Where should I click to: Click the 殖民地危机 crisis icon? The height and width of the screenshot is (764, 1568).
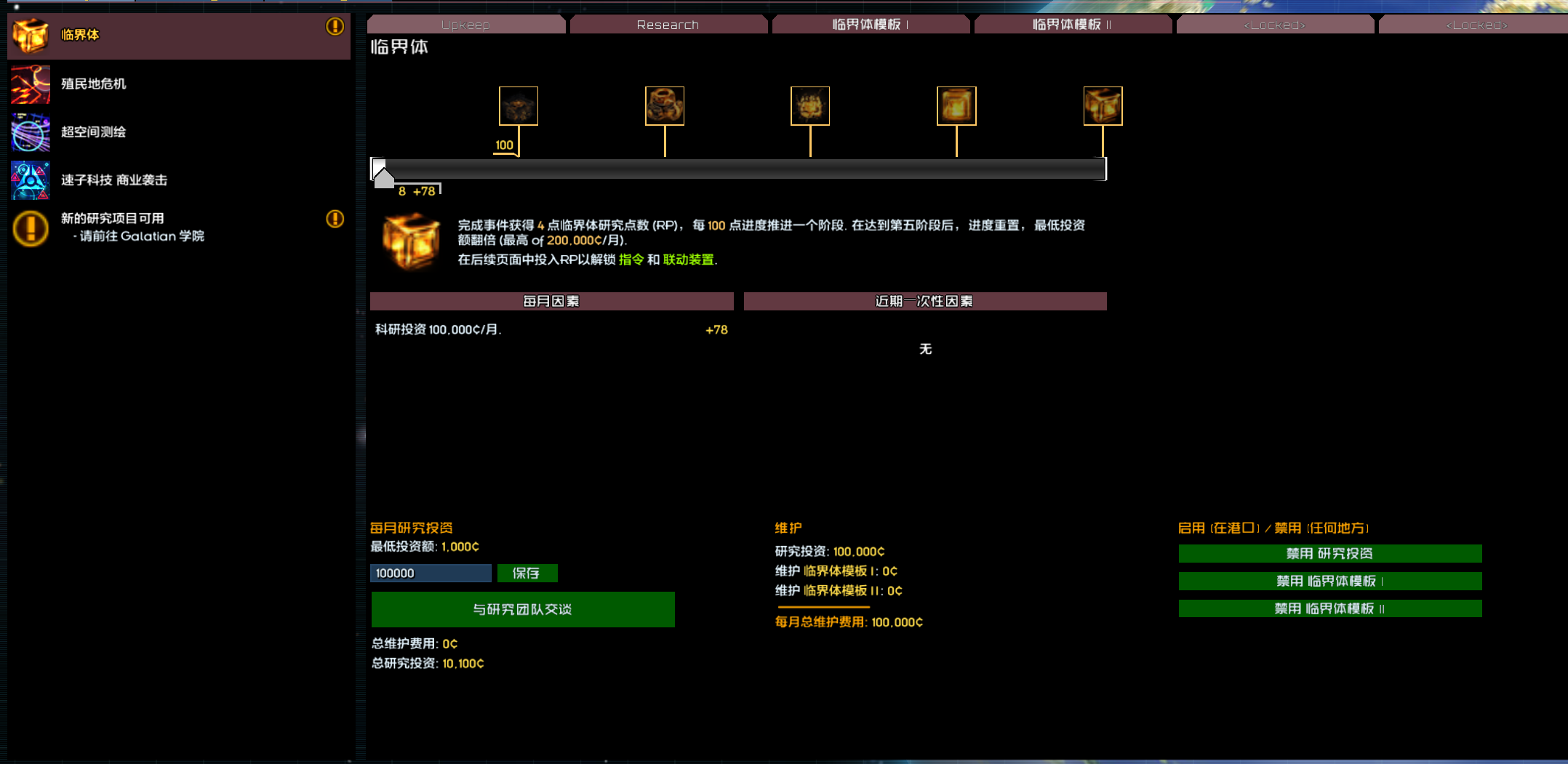[30, 84]
